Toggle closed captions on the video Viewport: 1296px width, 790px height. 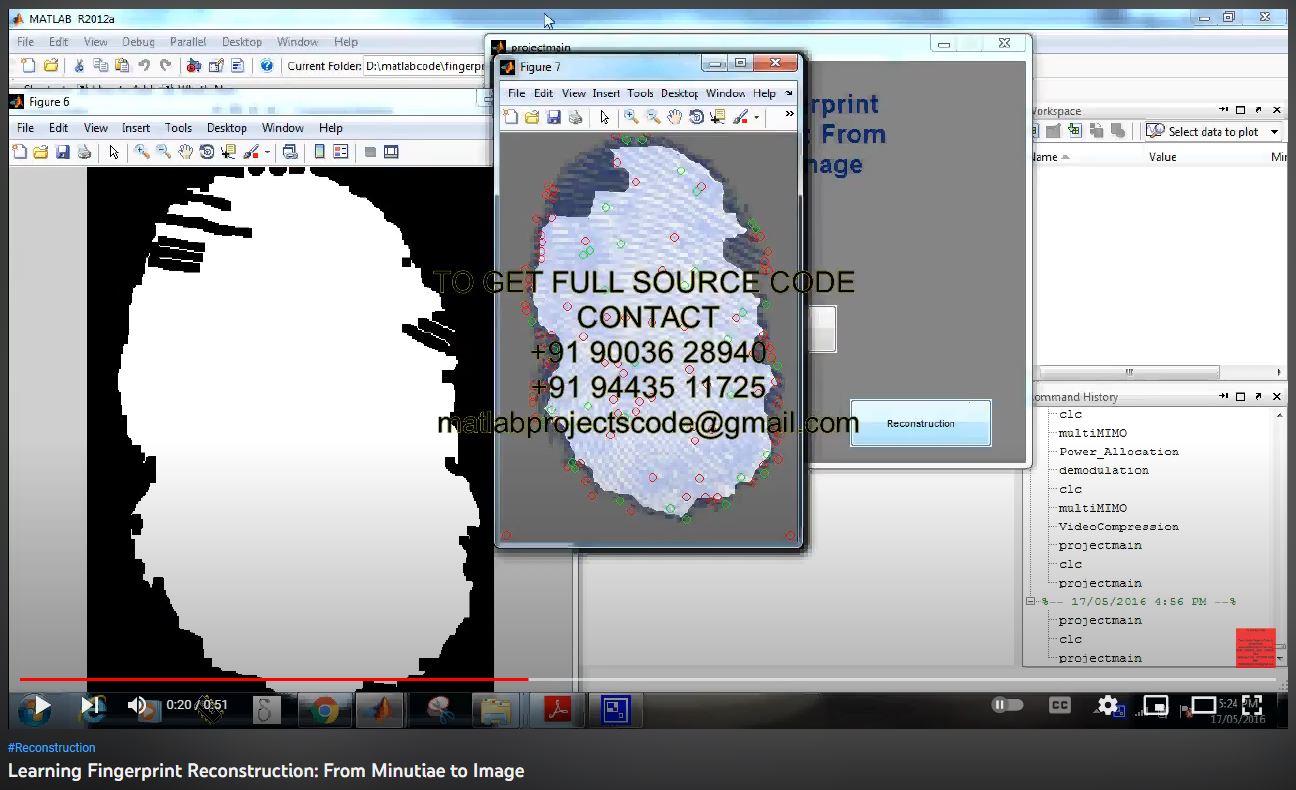coord(1059,705)
